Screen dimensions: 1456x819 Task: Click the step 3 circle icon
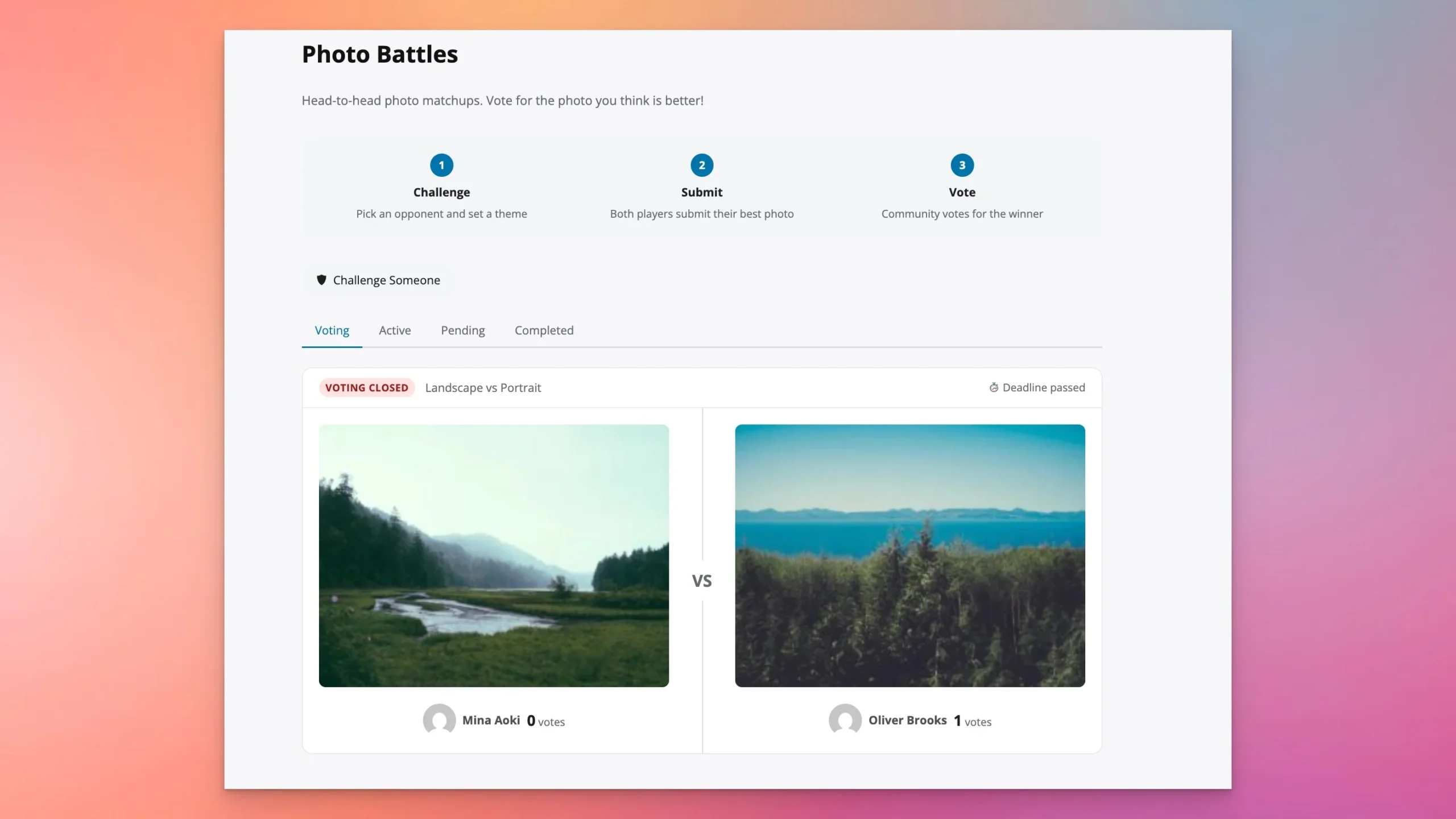[962, 166]
